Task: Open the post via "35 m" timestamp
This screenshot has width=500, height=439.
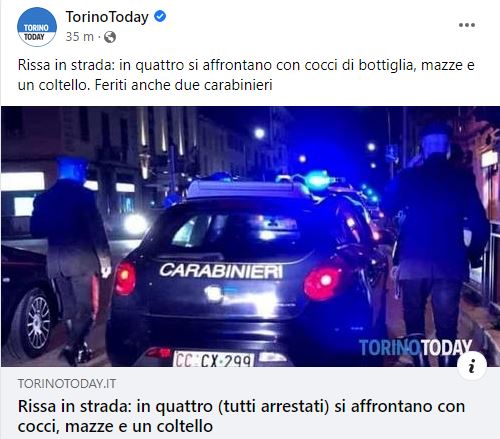Action: 79,37
